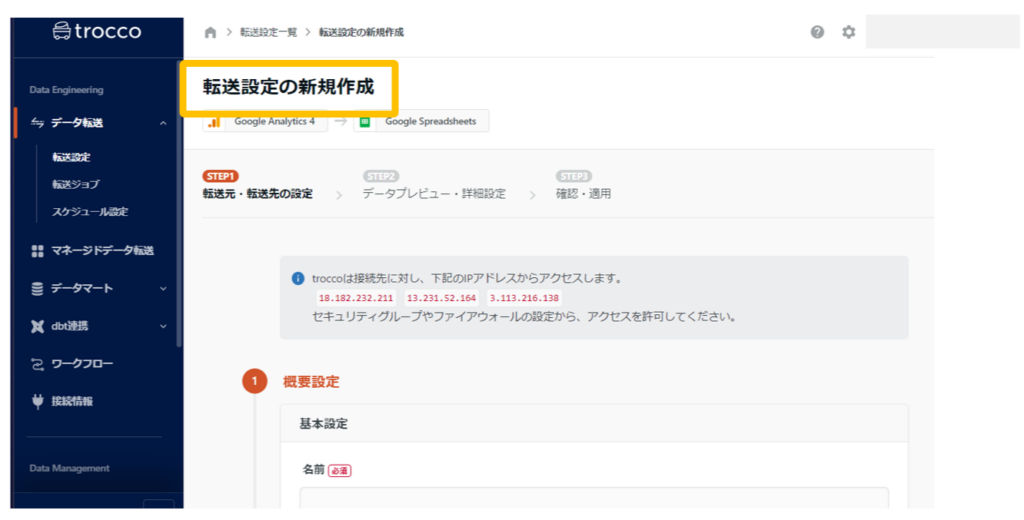Click the ワークフロー sidebar icon
Screen dimensions: 1024x520
pyautogui.click(x=37, y=364)
